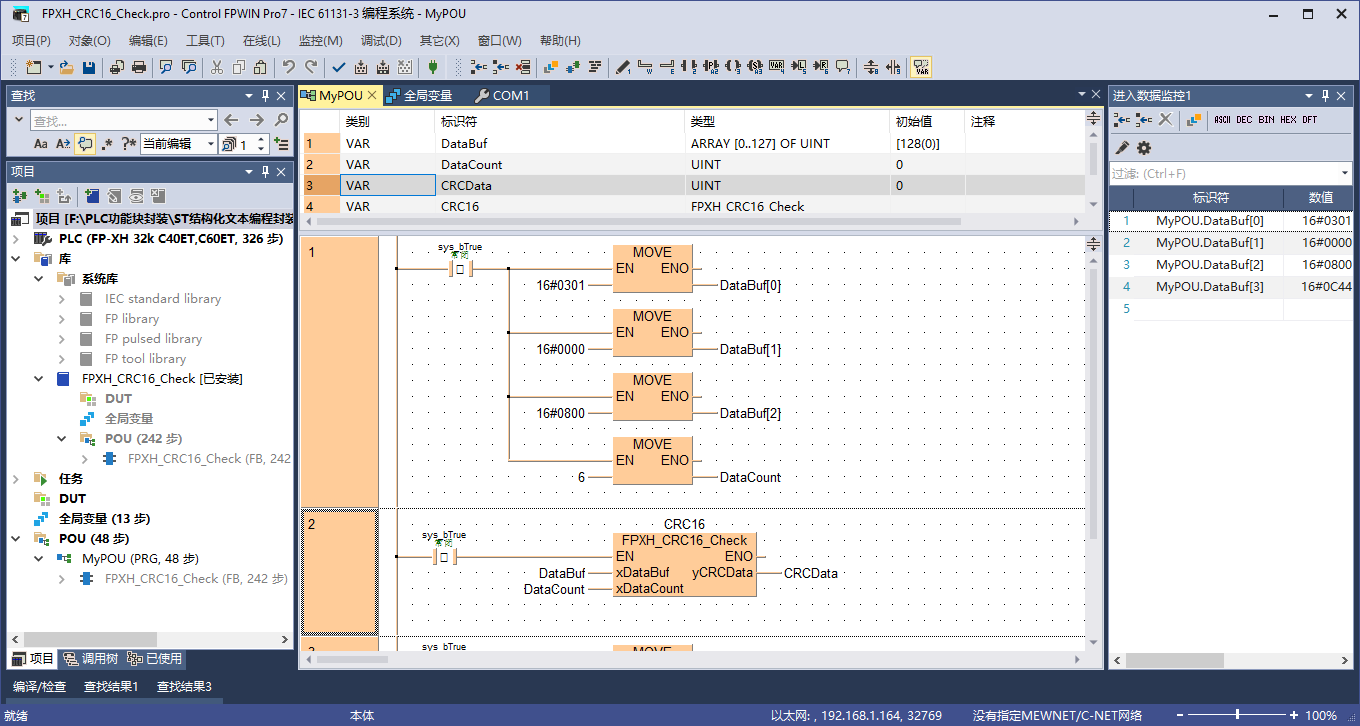Open the 查找结果1 bottom panel
The width and height of the screenshot is (1360, 726).
click(111, 687)
